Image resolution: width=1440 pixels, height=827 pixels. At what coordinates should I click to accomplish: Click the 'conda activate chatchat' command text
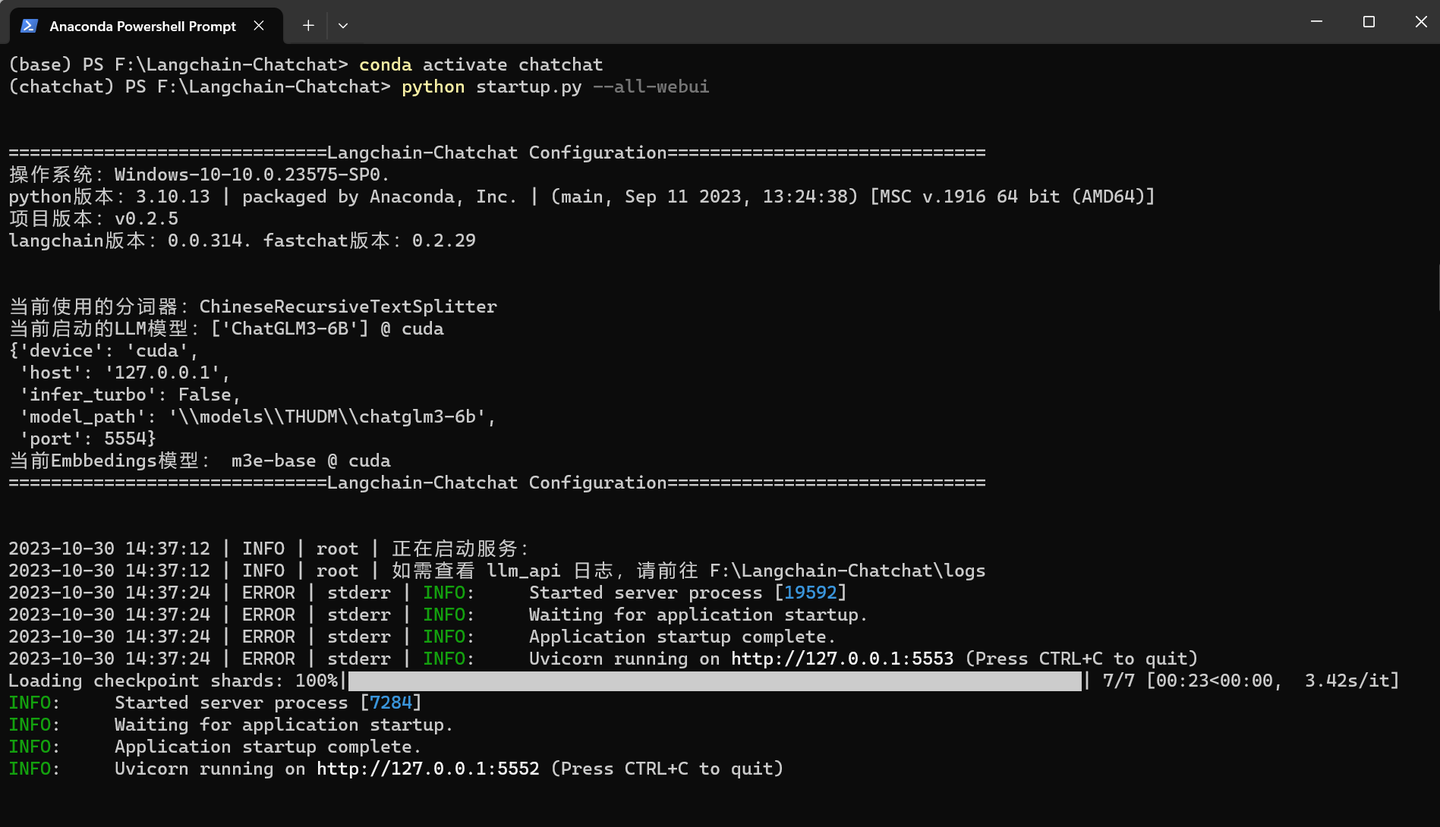point(481,65)
